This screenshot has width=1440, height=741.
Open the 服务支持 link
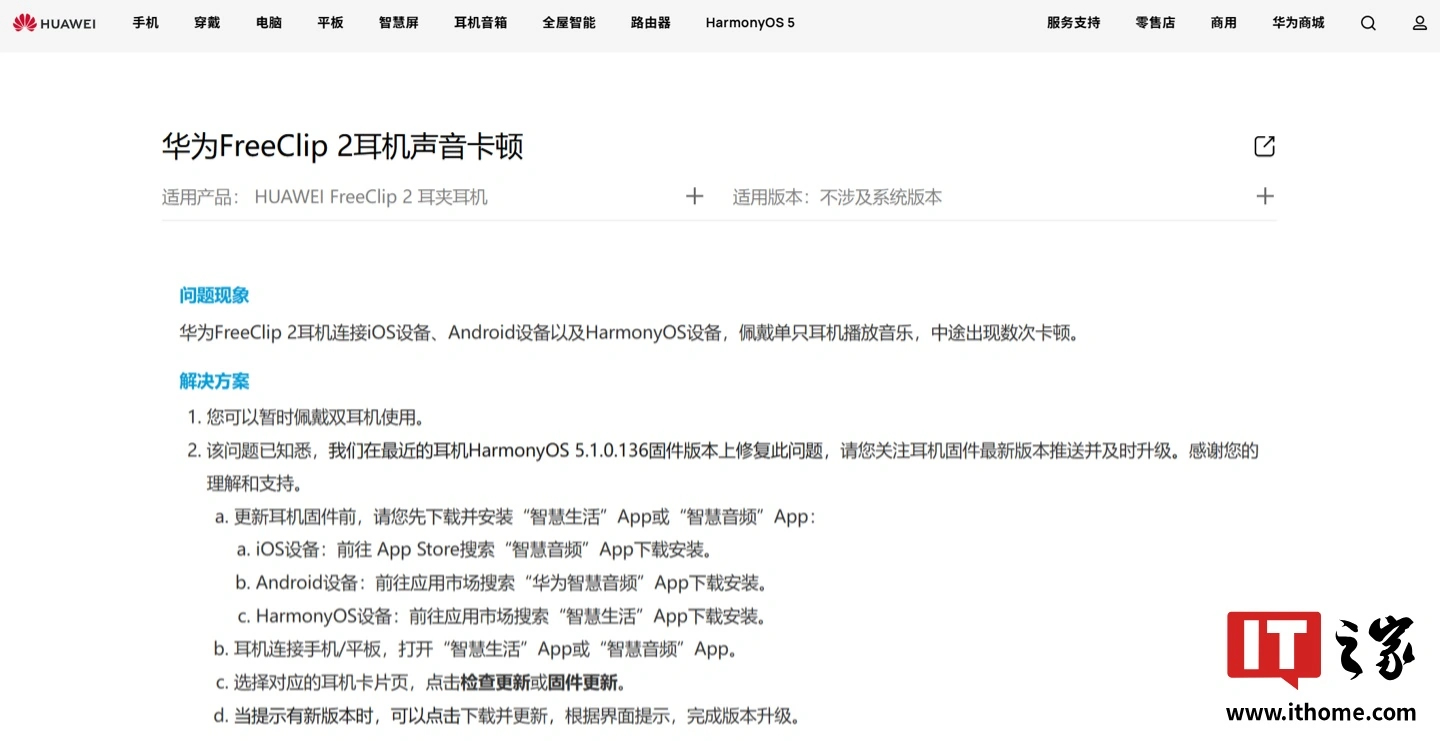click(1073, 22)
